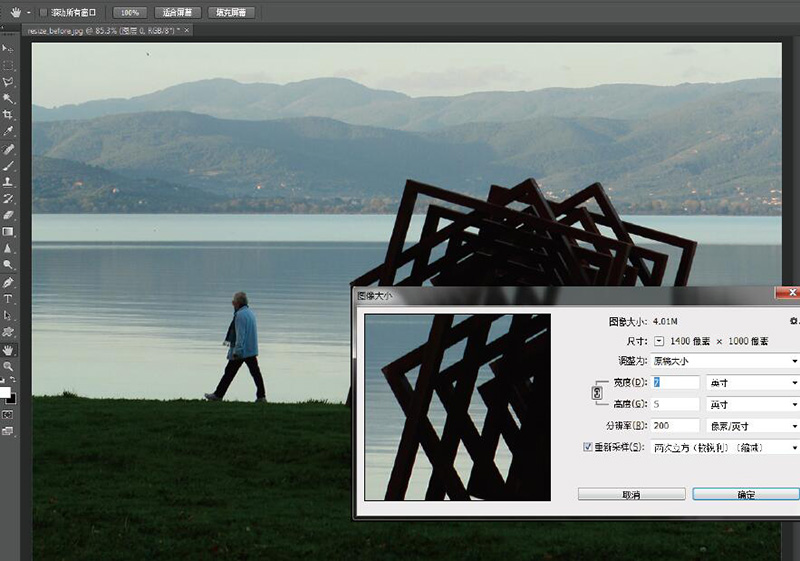Click the 取消 (Cancel) button
Screen dimensions: 800x561
point(631,494)
